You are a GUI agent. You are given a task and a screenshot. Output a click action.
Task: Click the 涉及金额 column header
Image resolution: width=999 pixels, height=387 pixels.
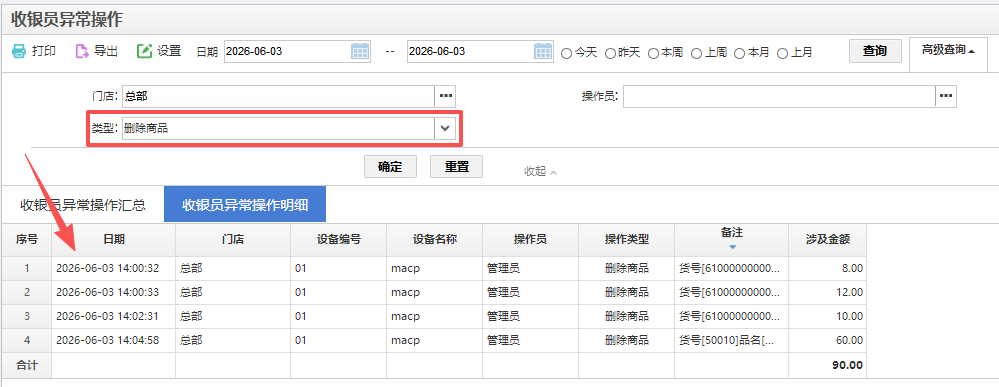tap(828, 240)
